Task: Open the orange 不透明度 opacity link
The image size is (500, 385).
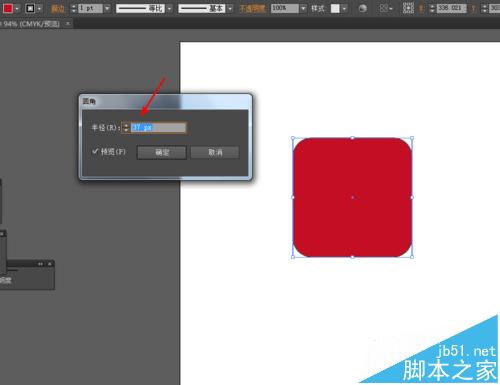Action: click(x=252, y=9)
